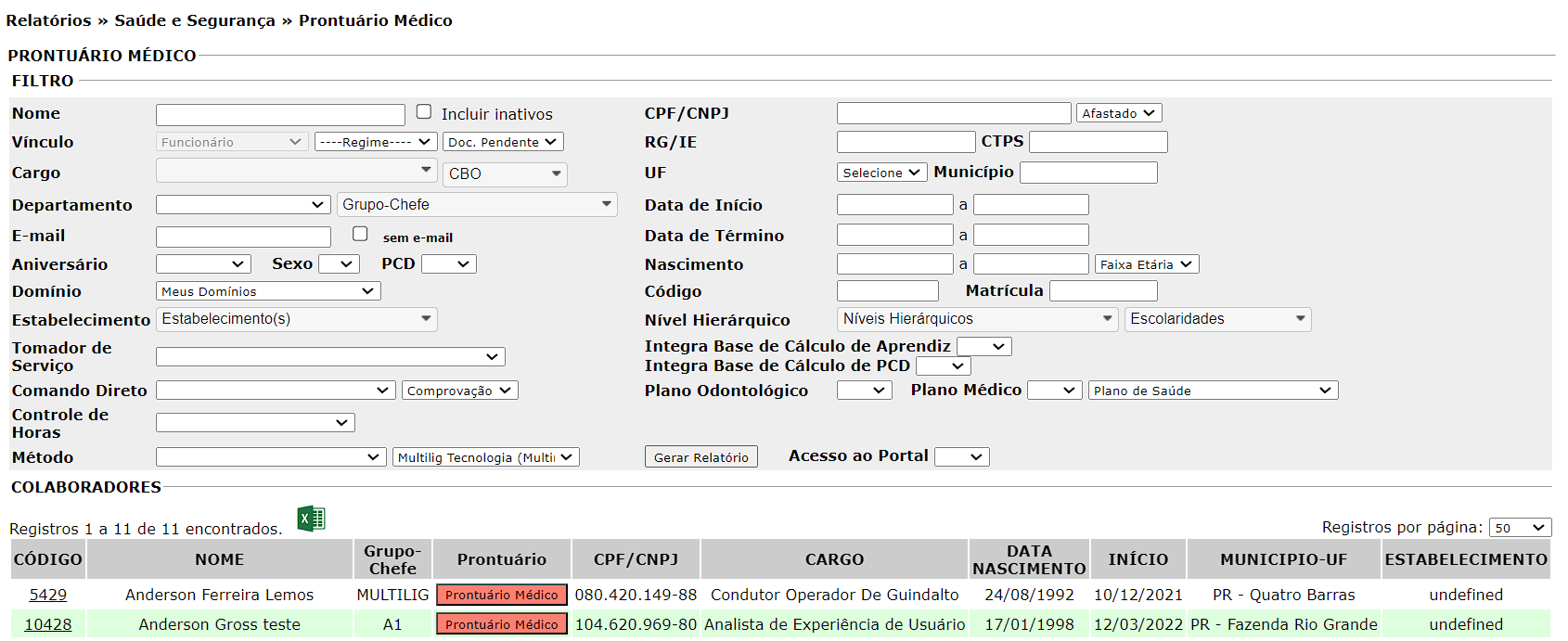Open the Afastado dropdown

(x=1118, y=113)
